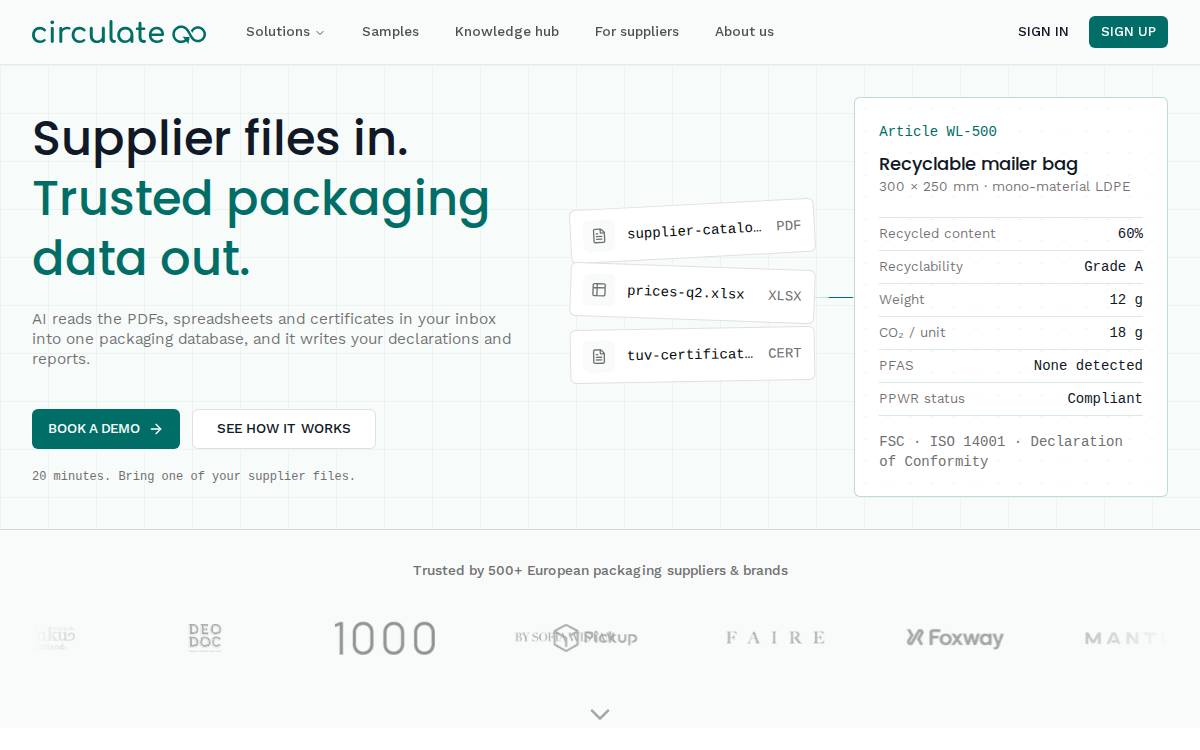Click the Recyclable mailer bag title

coord(978,164)
